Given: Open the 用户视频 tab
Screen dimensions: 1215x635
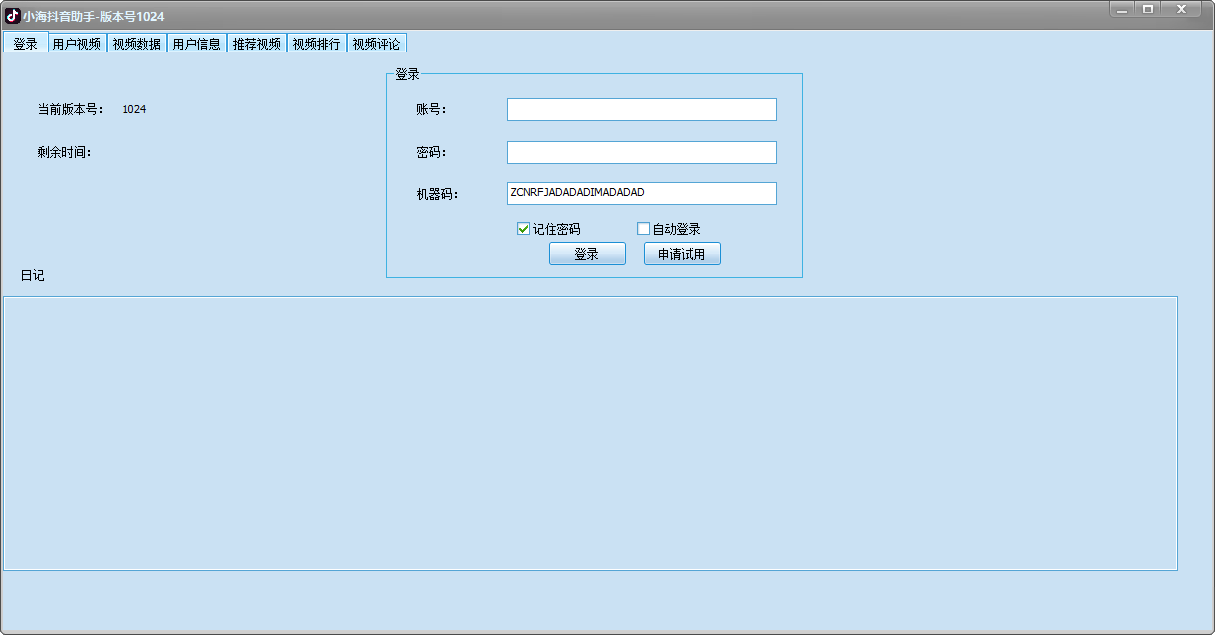Looking at the screenshot, I should 77,44.
